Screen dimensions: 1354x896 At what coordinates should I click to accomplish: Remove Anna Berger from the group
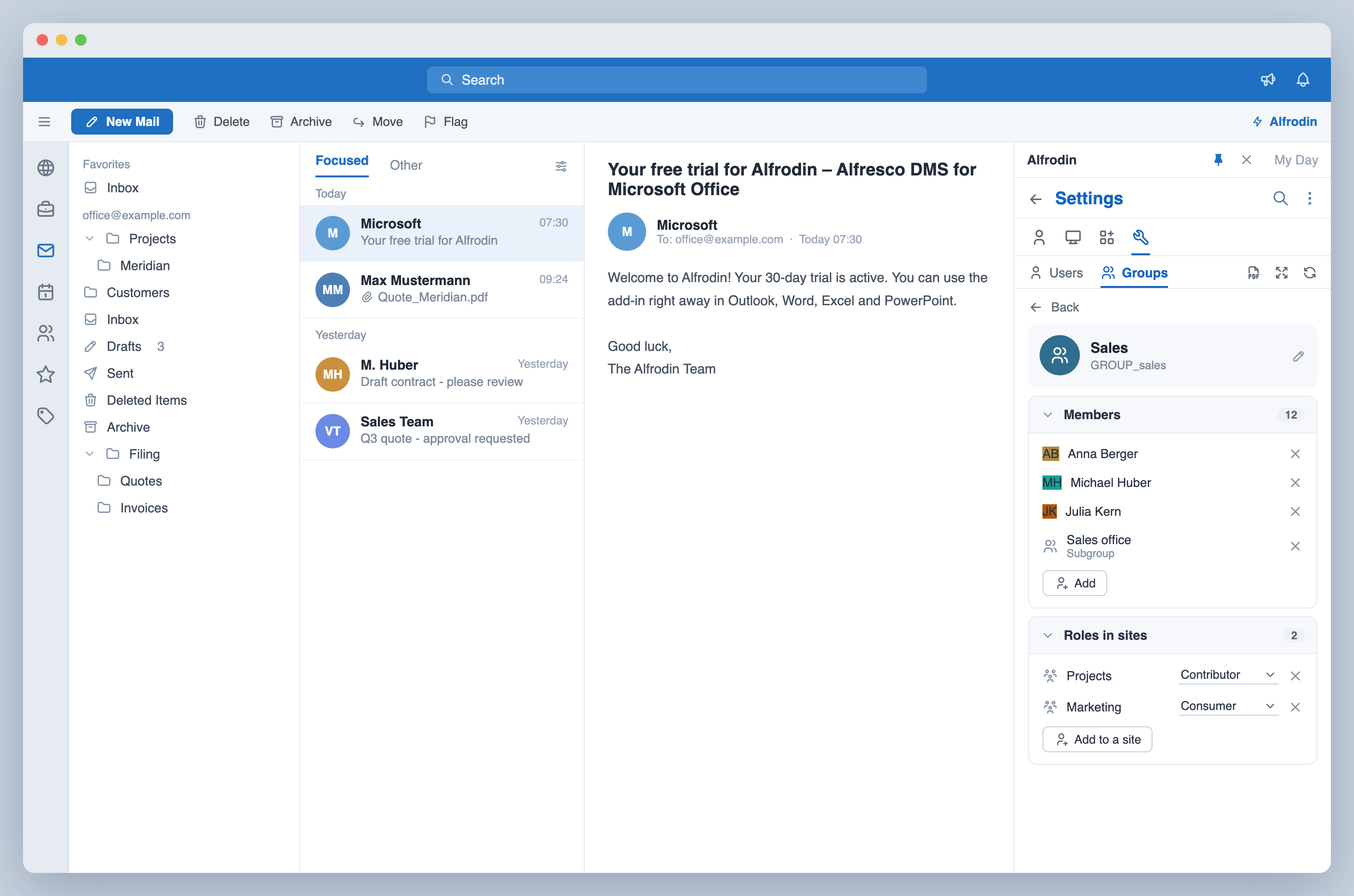[x=1295, y=454]
